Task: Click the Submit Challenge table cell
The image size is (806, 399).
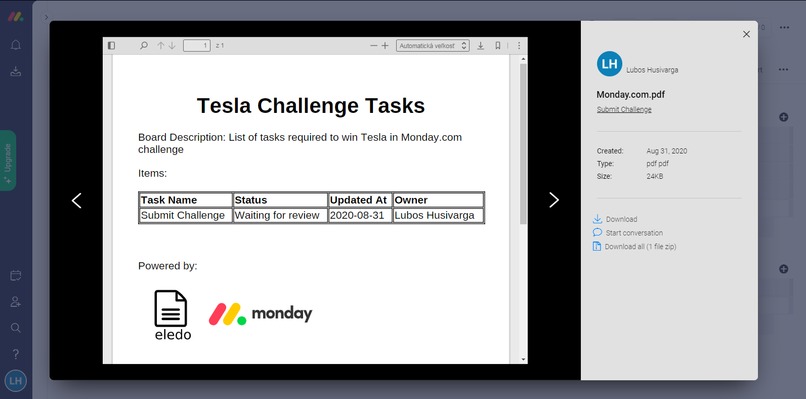Action: tap(186, 215)
